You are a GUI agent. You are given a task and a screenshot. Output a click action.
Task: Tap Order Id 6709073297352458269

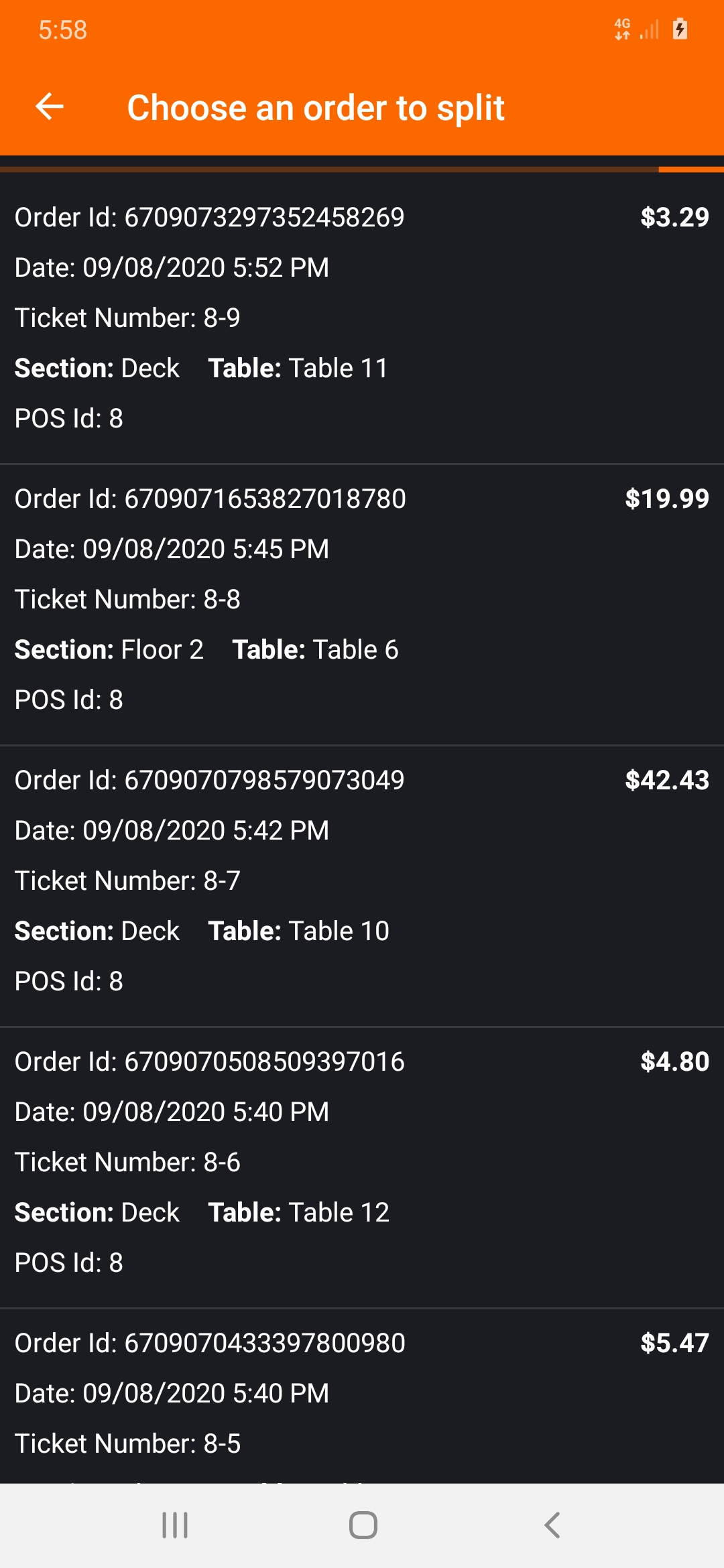click(x=209, y=217)
